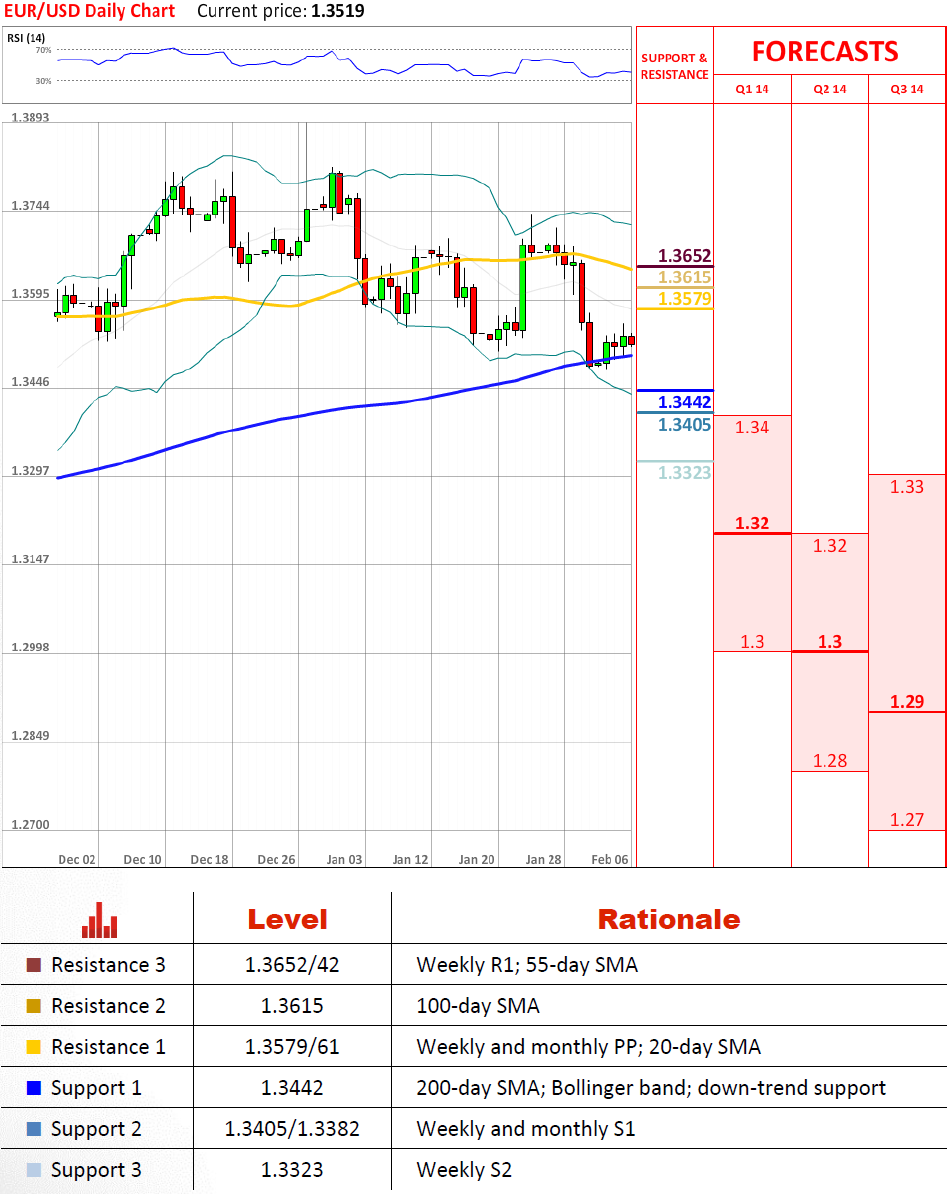Click the SUPPORT & RESISTANCE column header

pos(674,66)
